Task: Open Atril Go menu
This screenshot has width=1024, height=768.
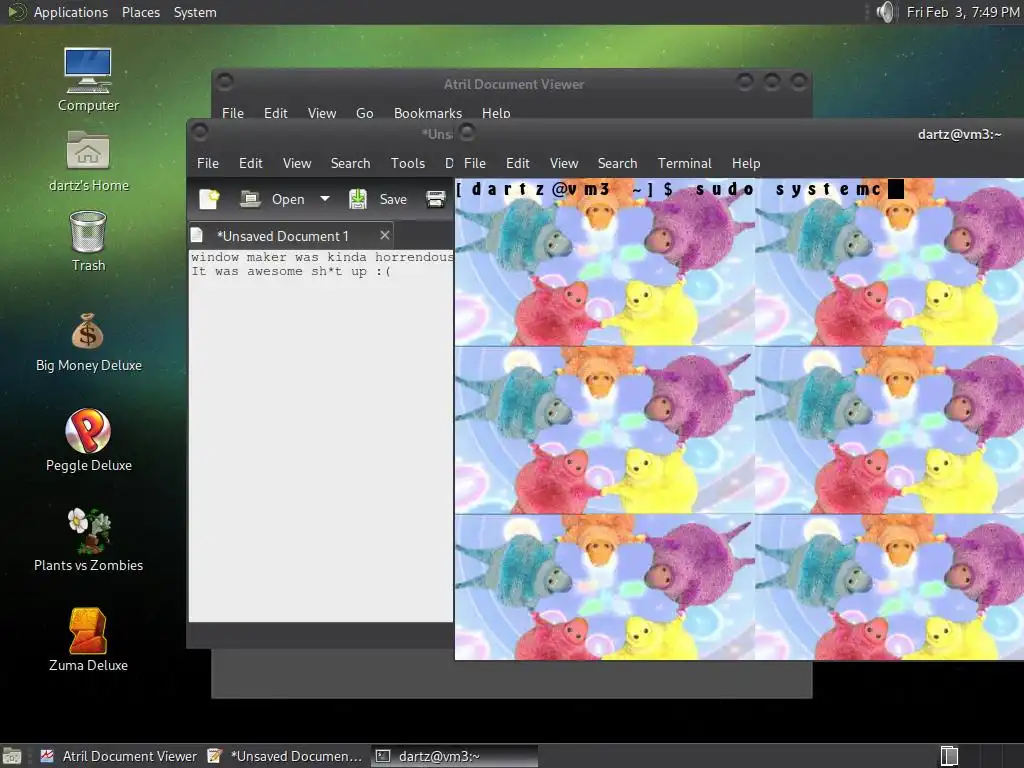Action: pyautogui.click(x=364, y=113)
